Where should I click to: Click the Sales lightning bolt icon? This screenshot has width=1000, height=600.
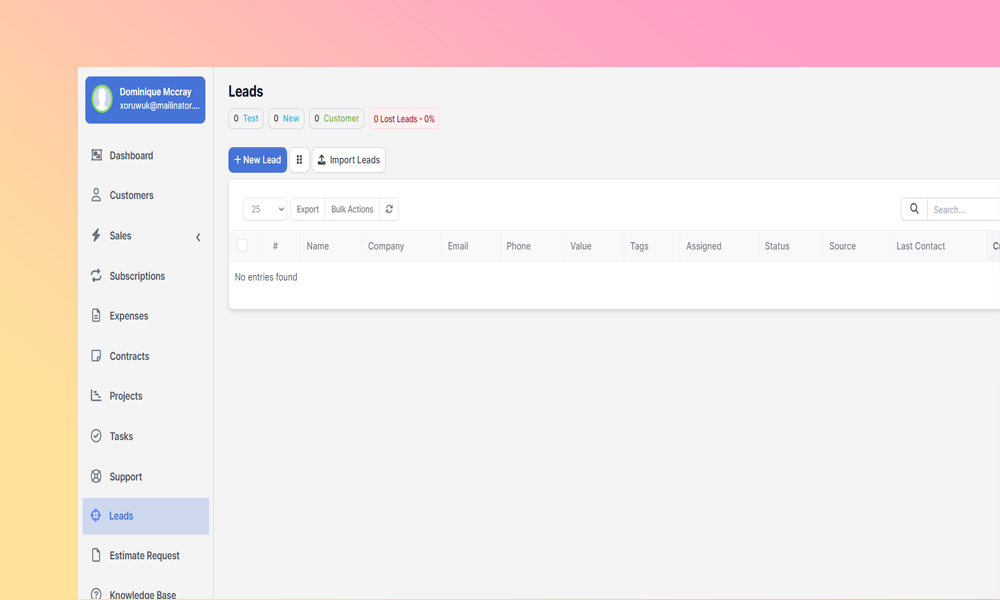(x=96, y=235)
